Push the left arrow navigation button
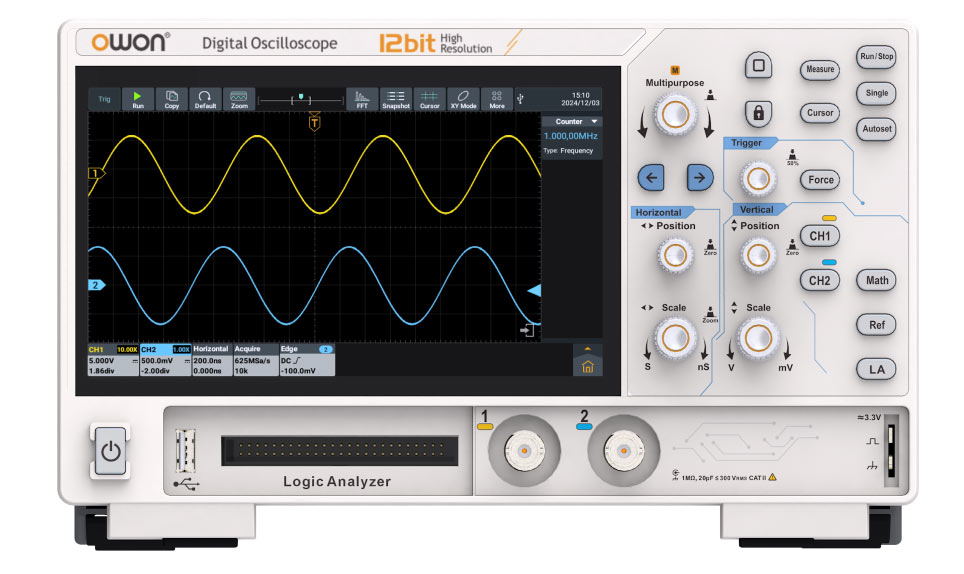The image size is (964, 574). coord(651,178)
